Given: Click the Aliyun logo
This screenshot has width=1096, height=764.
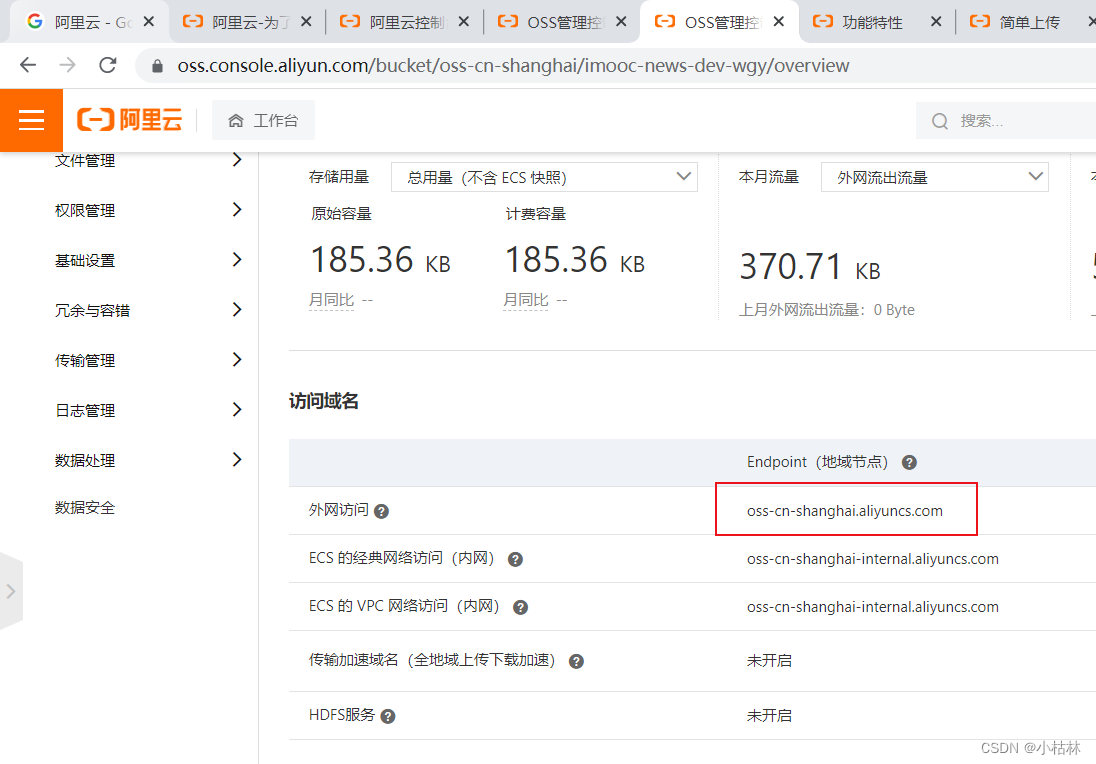Looking at the screenshot, I should click(x=129, y=120).
